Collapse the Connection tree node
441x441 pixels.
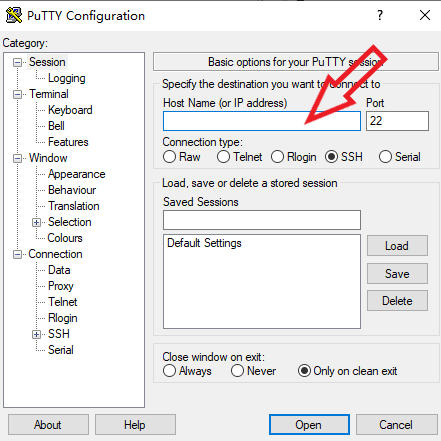point(17,255)
